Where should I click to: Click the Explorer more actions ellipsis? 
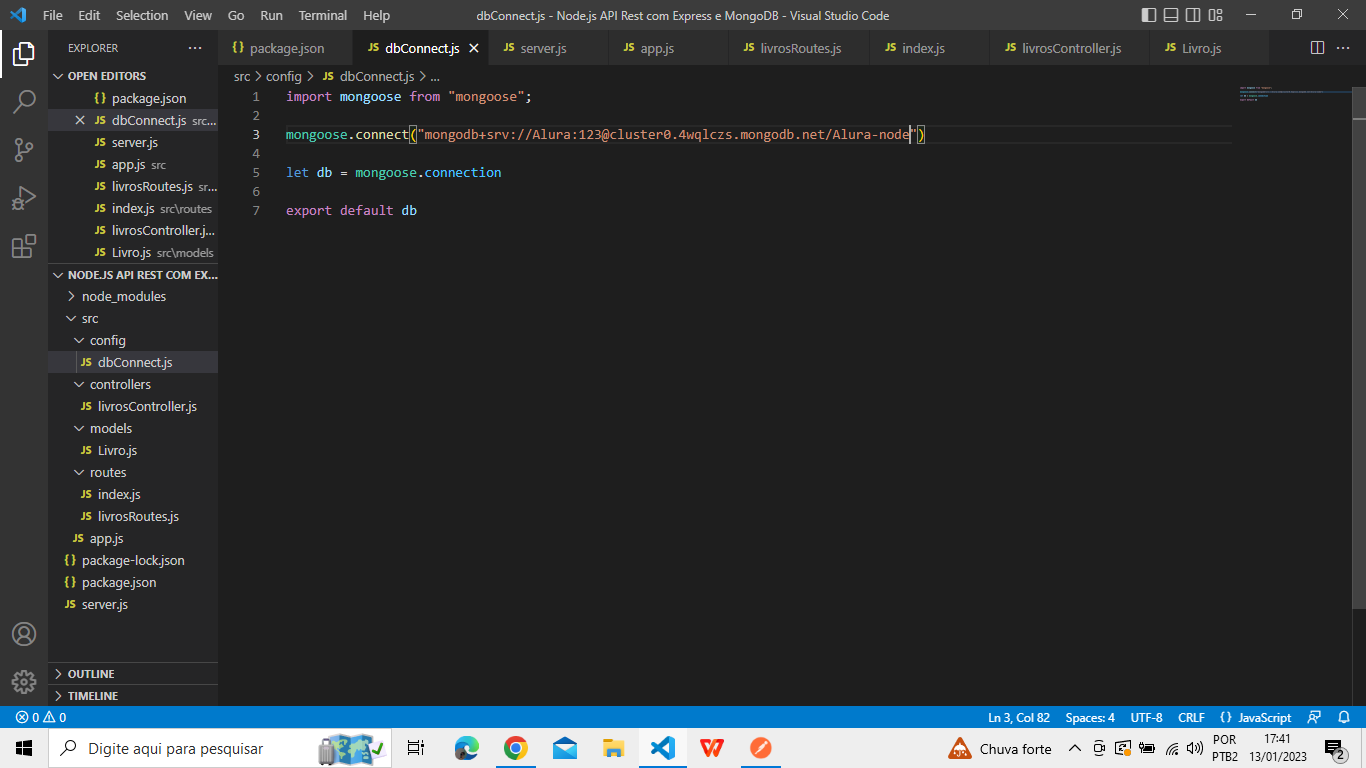[x=195, y=48]
